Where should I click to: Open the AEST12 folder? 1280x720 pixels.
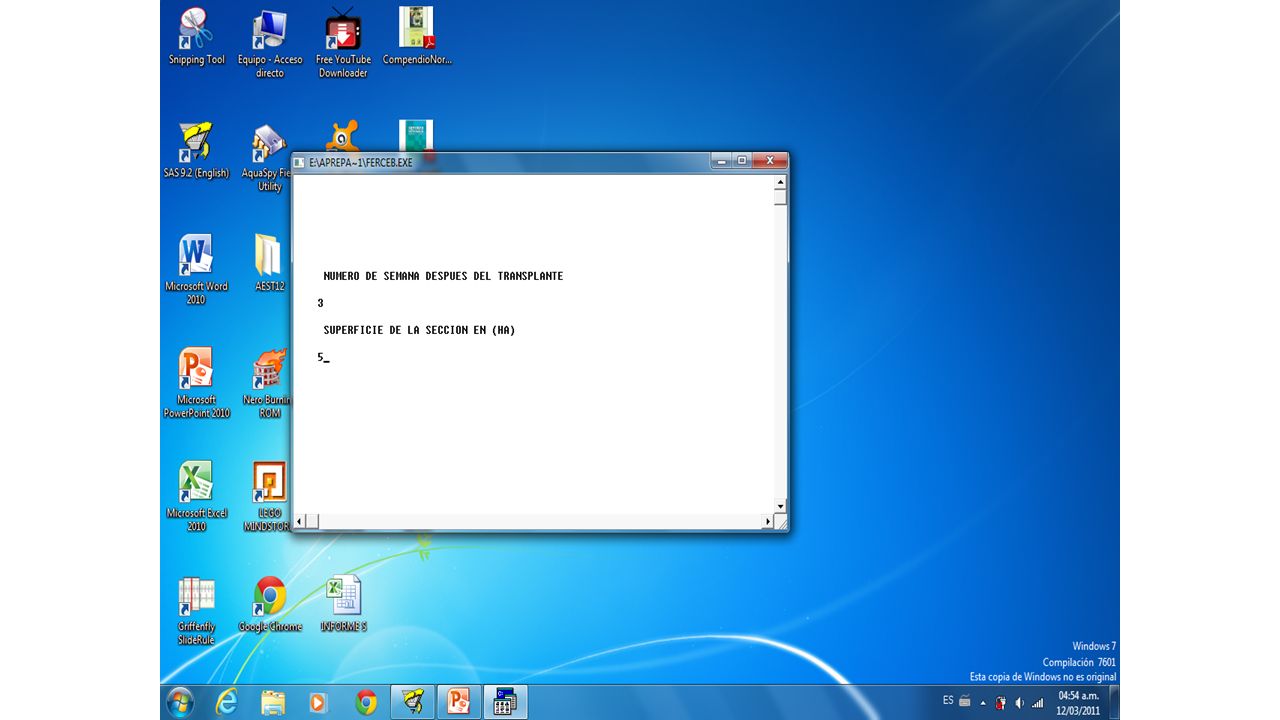point(269,263)
